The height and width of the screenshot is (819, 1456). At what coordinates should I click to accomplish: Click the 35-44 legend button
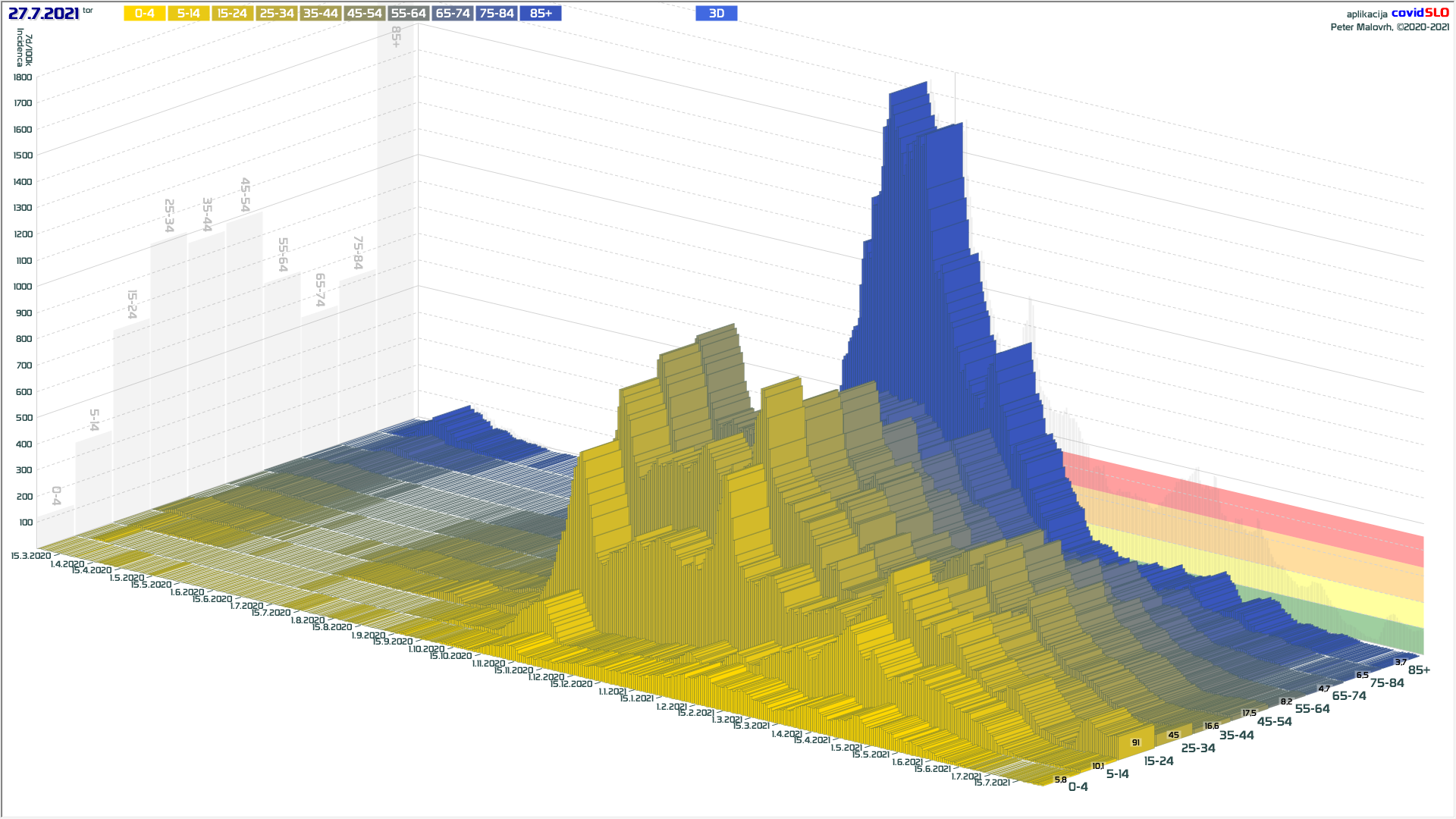click(x=320, y=14)
